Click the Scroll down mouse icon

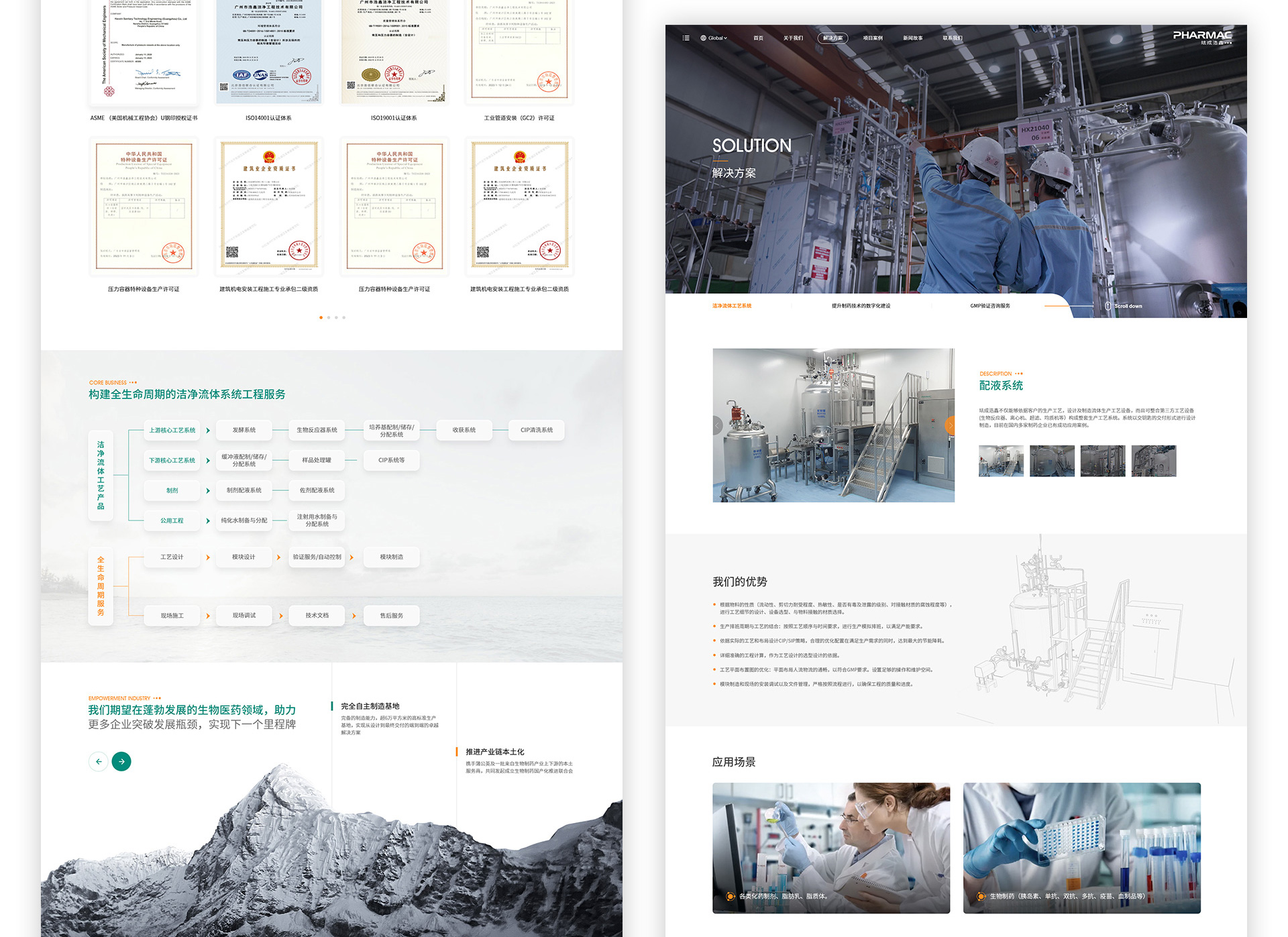point(1108,306)
